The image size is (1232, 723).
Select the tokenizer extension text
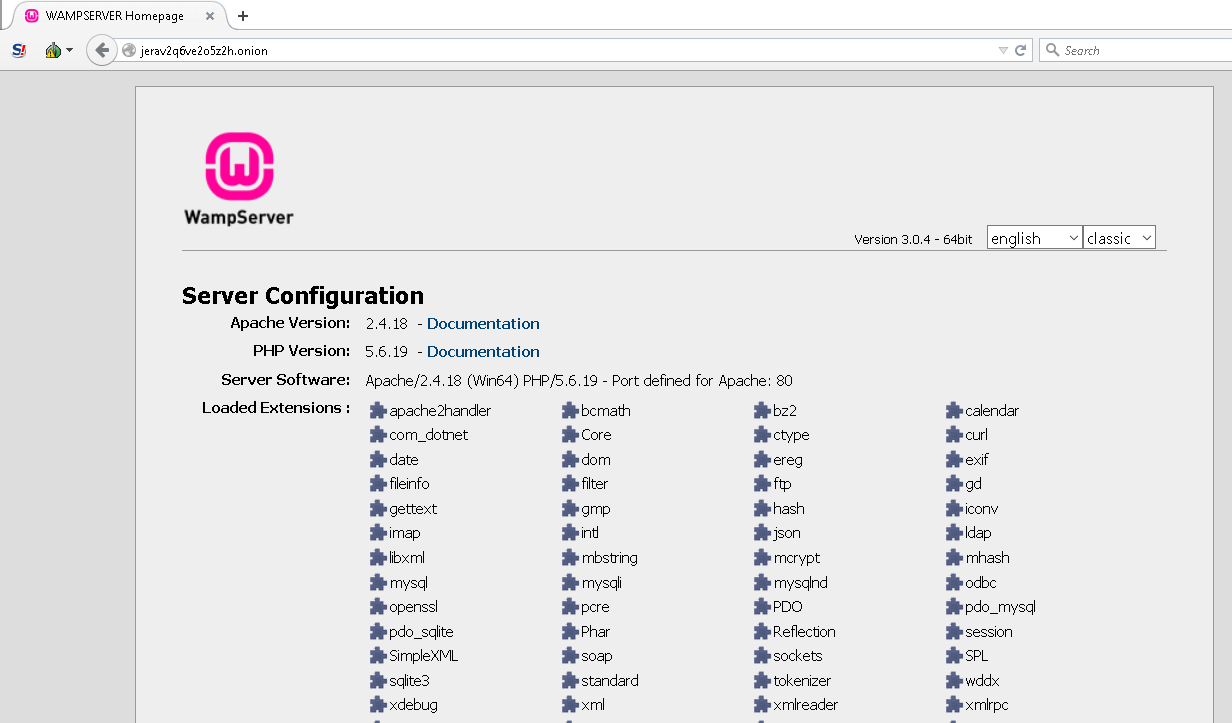point(802,681)
